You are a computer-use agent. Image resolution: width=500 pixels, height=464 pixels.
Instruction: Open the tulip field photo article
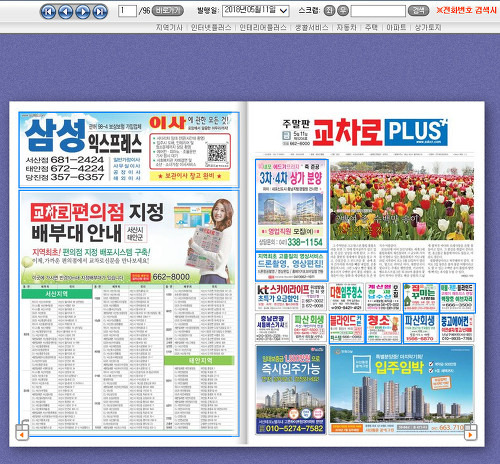402,201
